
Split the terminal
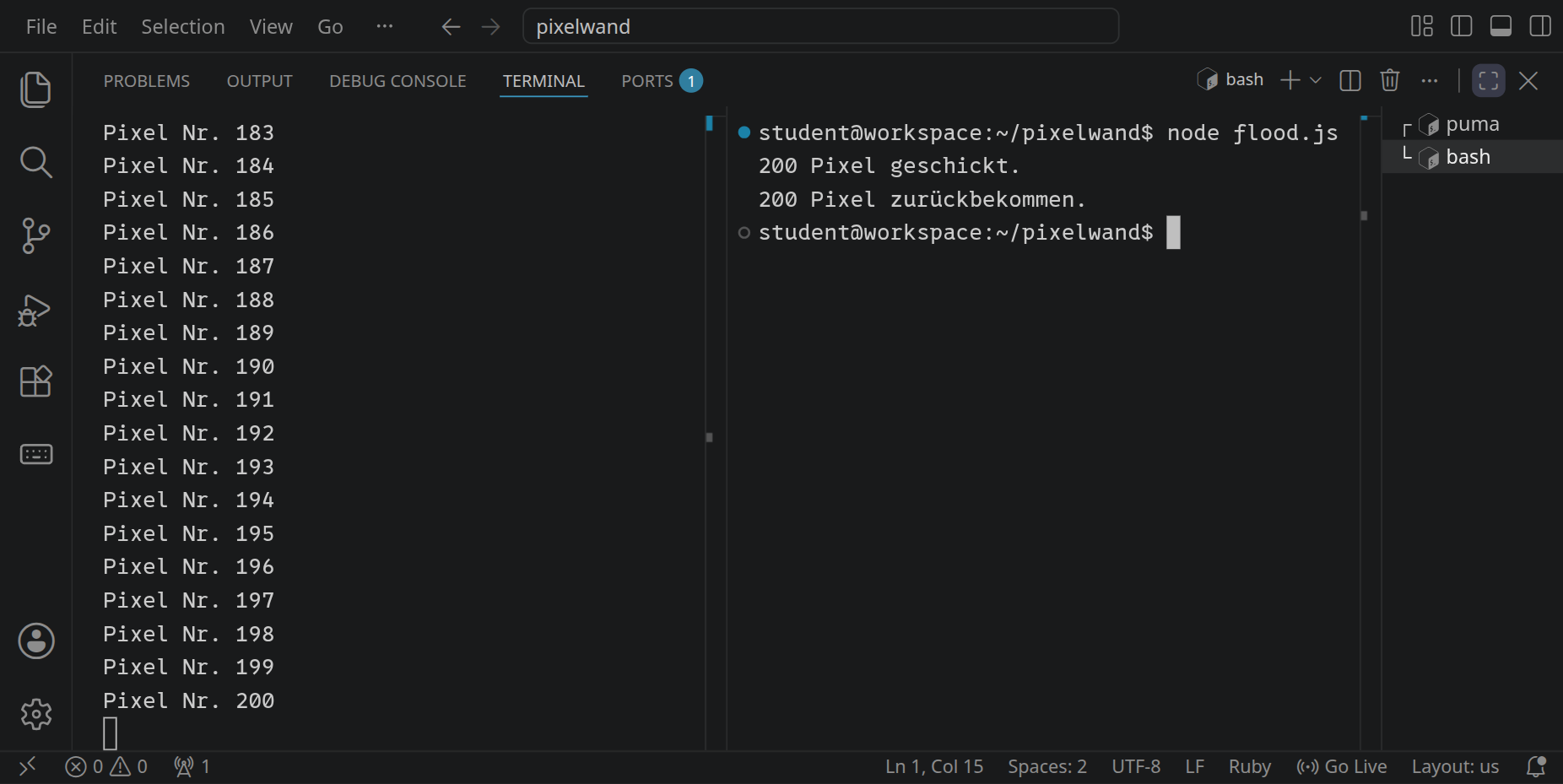coord(1350,81)
